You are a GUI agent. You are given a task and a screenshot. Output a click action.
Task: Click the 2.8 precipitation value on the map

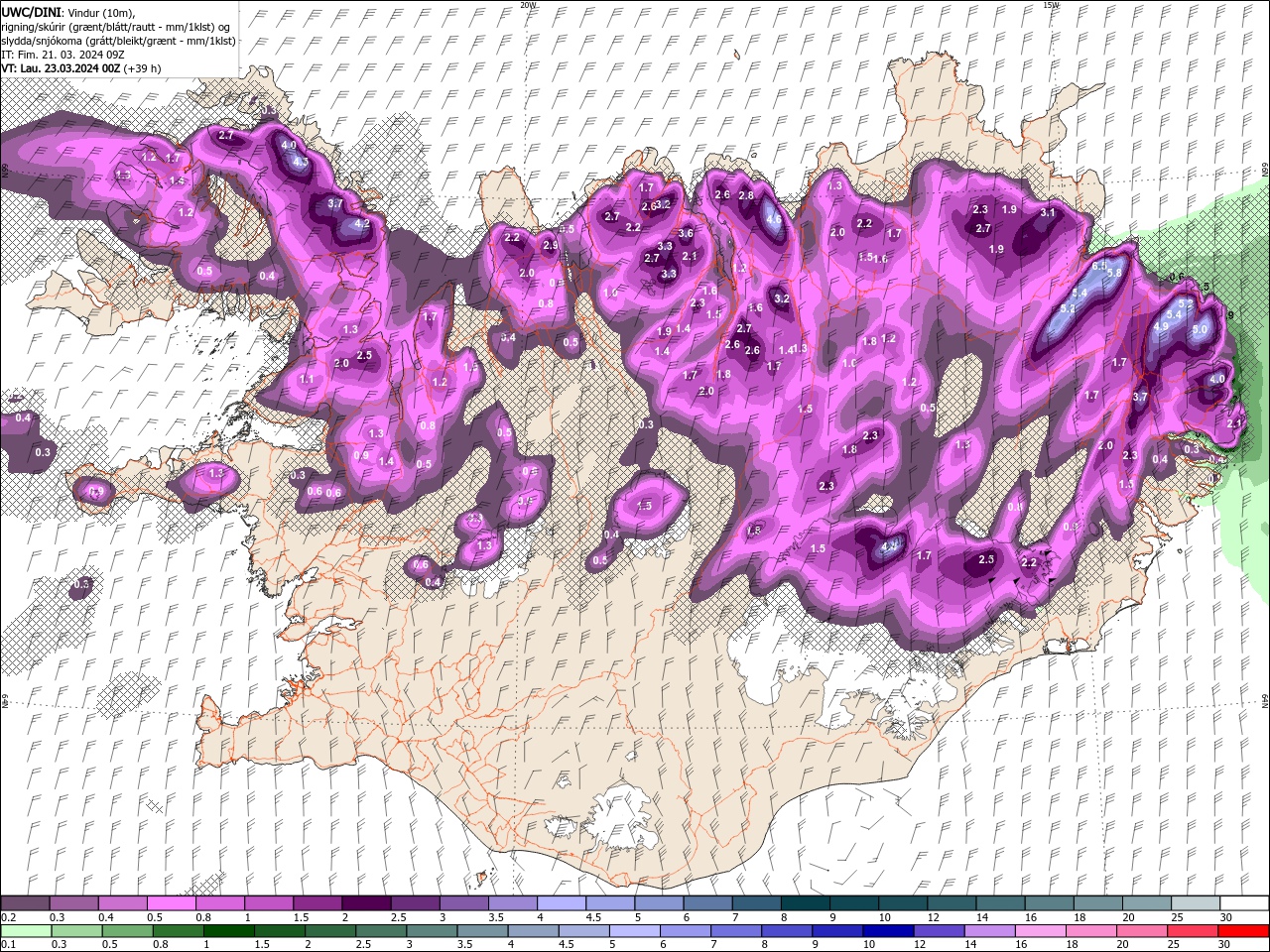pyautogui.click(x=746, y=195)
